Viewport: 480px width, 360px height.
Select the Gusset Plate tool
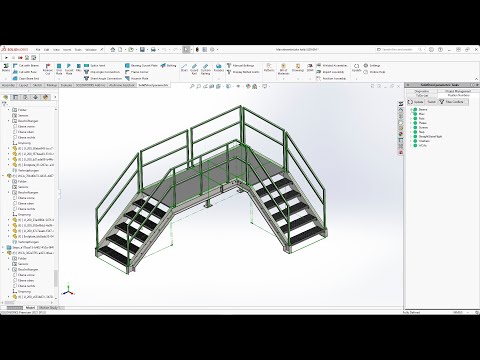[x=69, y=68]
